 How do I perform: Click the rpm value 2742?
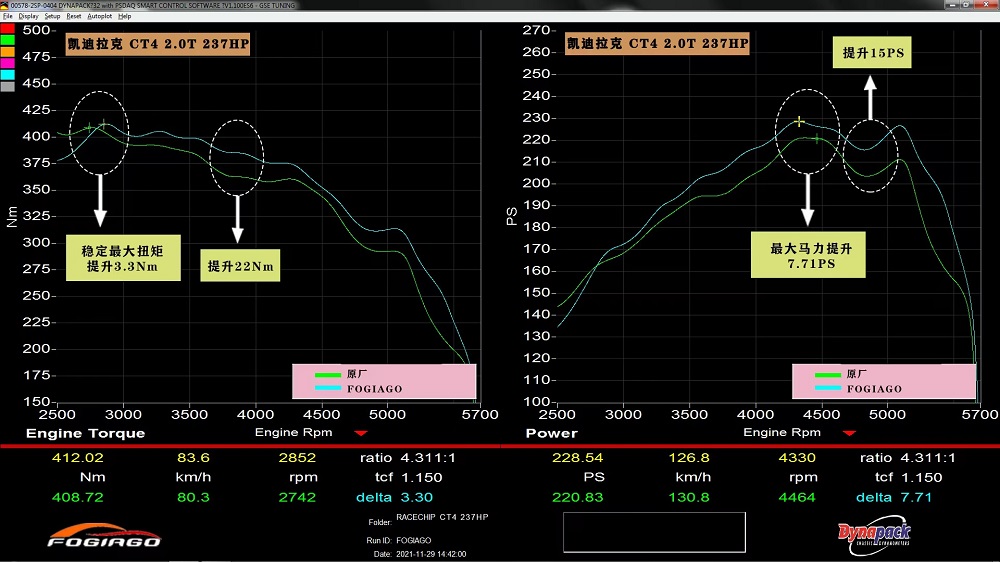[x=297, y=497]
